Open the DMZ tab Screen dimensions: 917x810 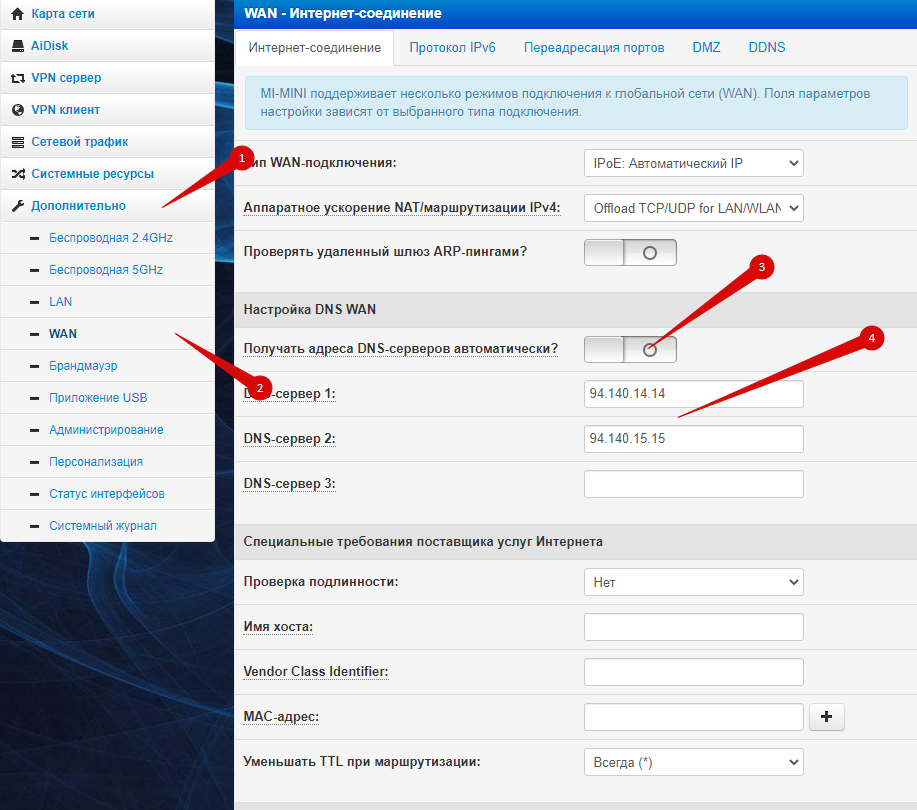pos(706,47)
